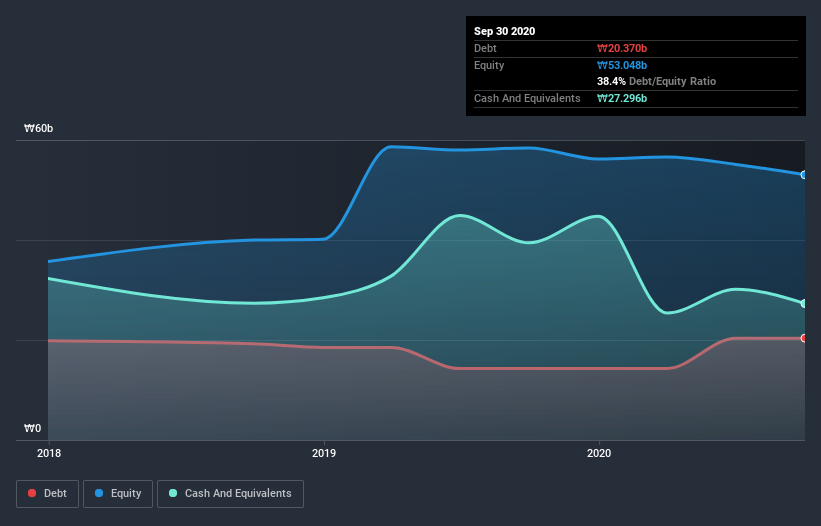Image resolution: width=821 pixels, height=526 pixels.
Task: Click the Cash And Equivalents tooltip label
Action: [527, 98]
